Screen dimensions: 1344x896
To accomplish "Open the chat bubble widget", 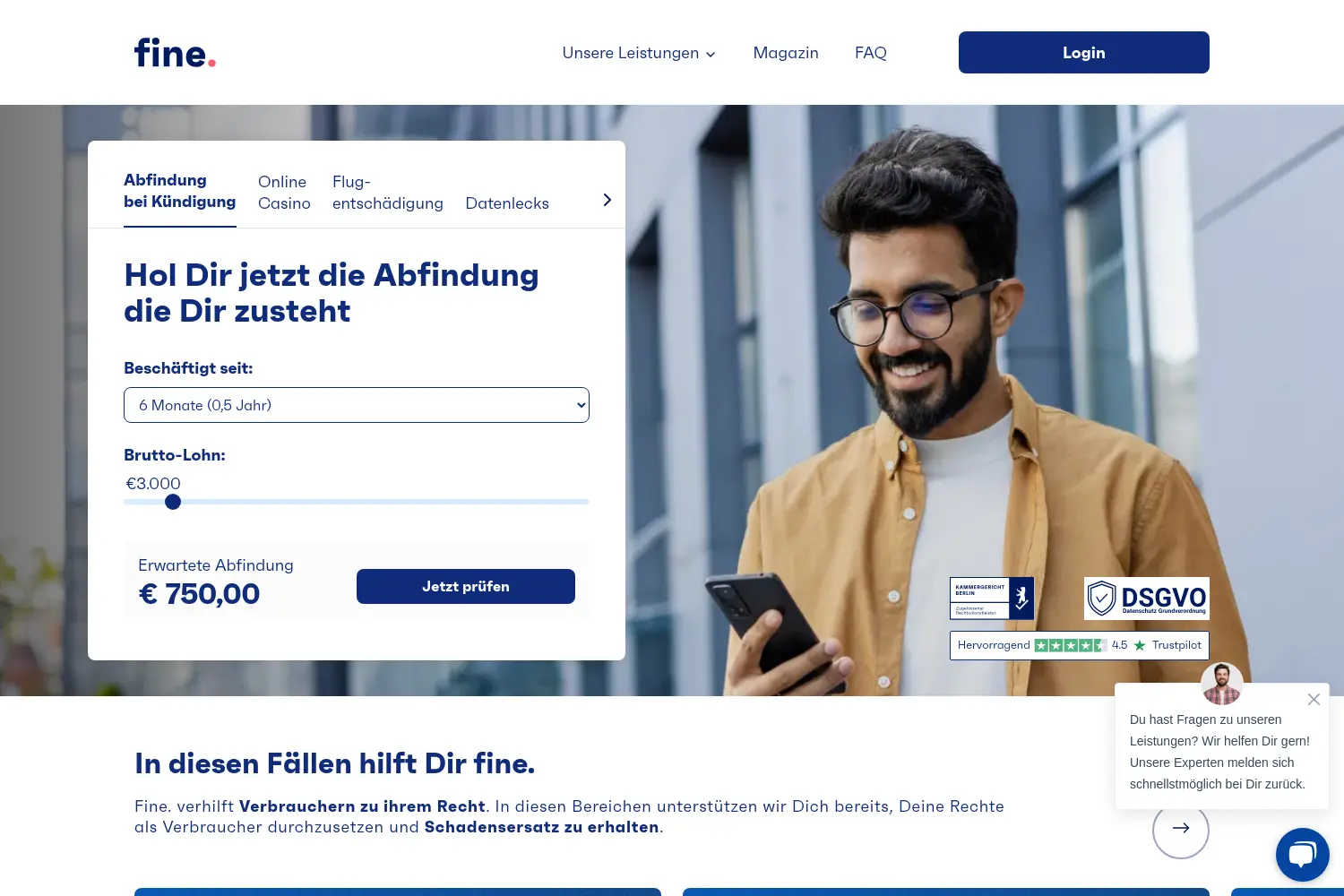I will click(x=1303, y=855).
